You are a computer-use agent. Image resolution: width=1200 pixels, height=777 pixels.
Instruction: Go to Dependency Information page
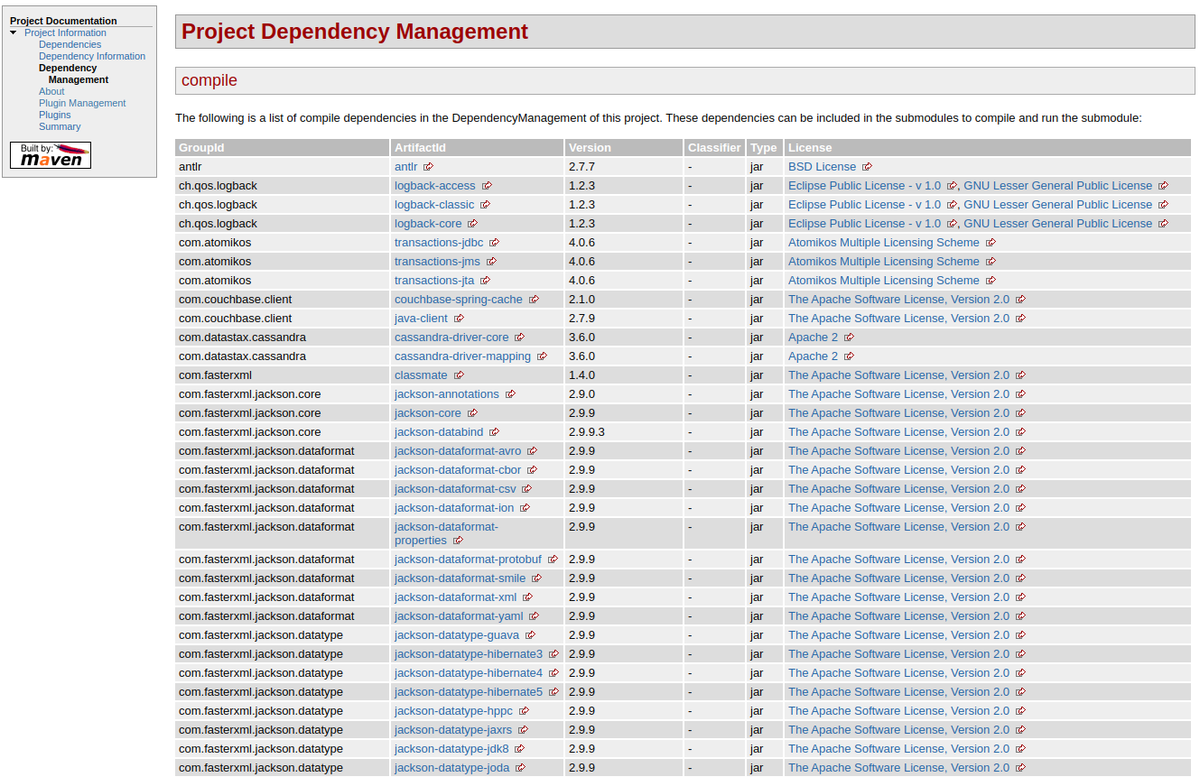click(x=92, y=56)
